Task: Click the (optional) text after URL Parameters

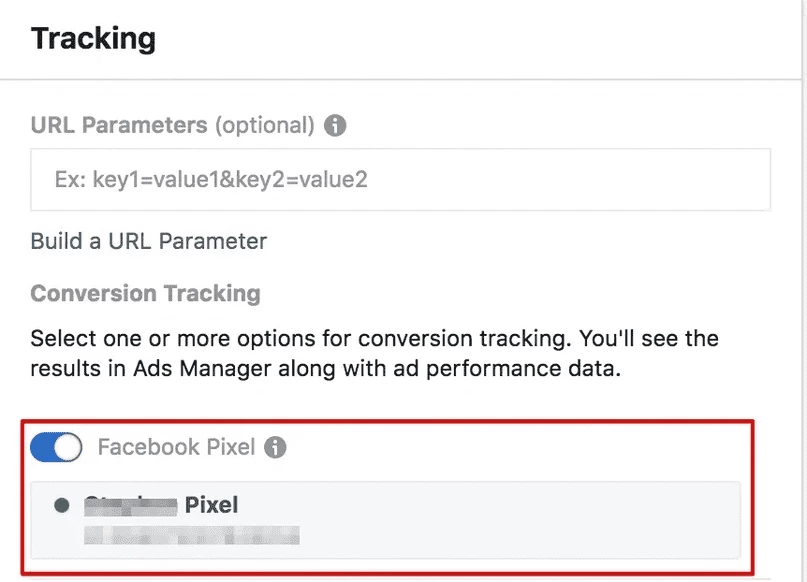Action: (265, 125)
